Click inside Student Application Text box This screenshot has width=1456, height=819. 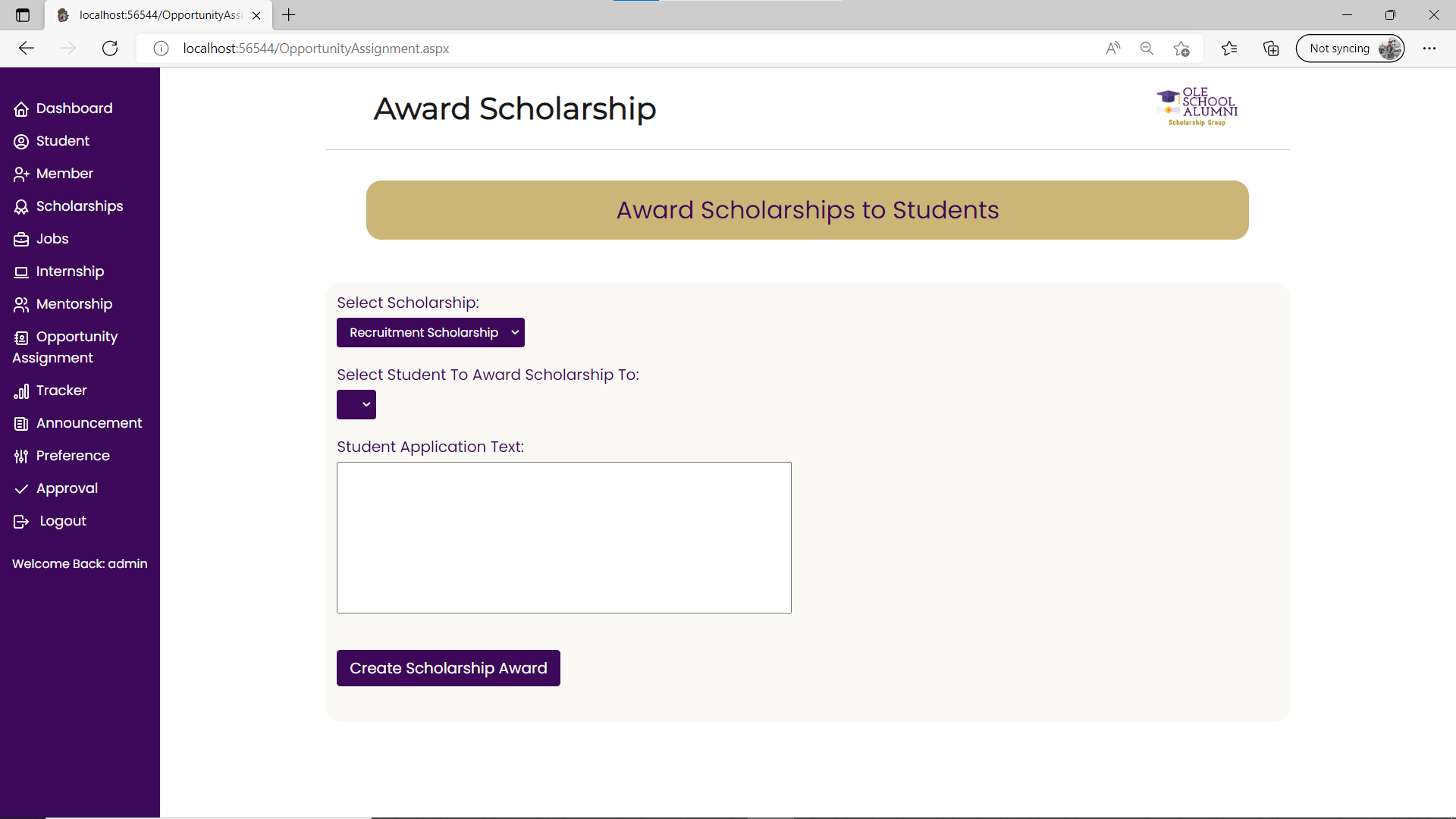(x=563, y=538)
